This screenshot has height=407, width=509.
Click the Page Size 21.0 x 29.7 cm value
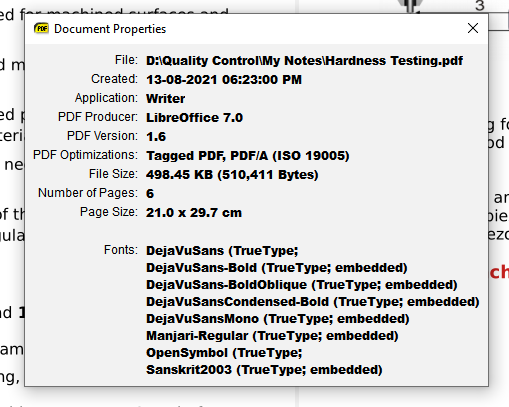click(194, 213)
